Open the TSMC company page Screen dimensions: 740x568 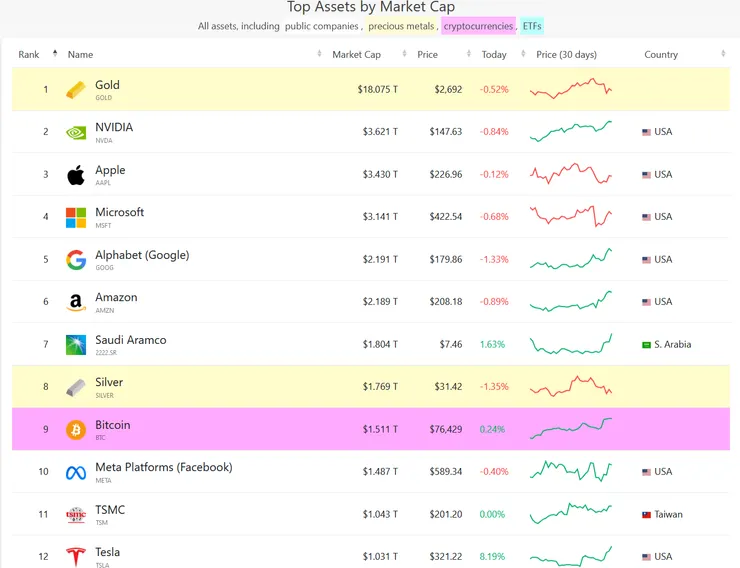(110, 510)
